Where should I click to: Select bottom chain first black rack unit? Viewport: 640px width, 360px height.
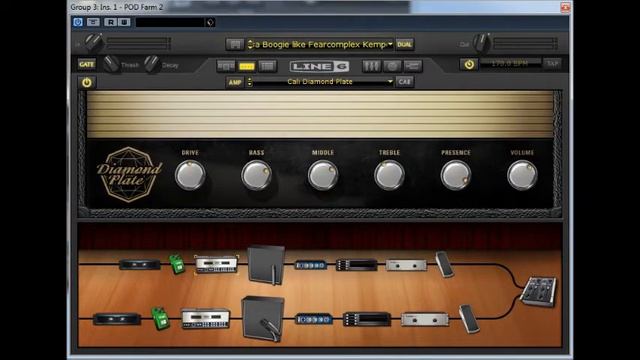(x=117, y=319)
